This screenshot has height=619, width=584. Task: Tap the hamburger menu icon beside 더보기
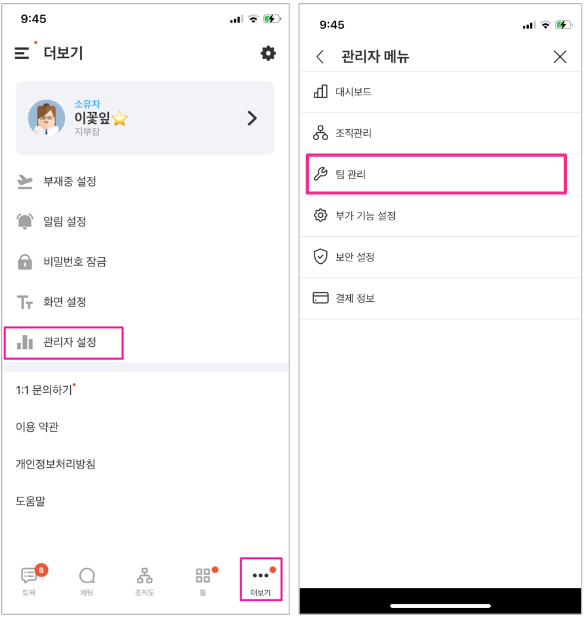point(22,53)
